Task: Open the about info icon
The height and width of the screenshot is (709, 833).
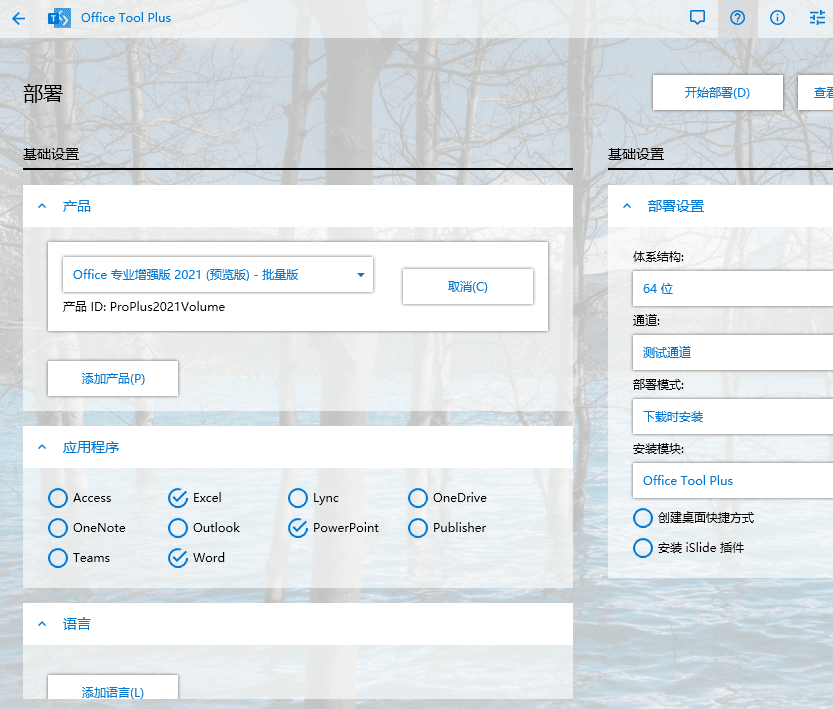Action: [777, 18]
